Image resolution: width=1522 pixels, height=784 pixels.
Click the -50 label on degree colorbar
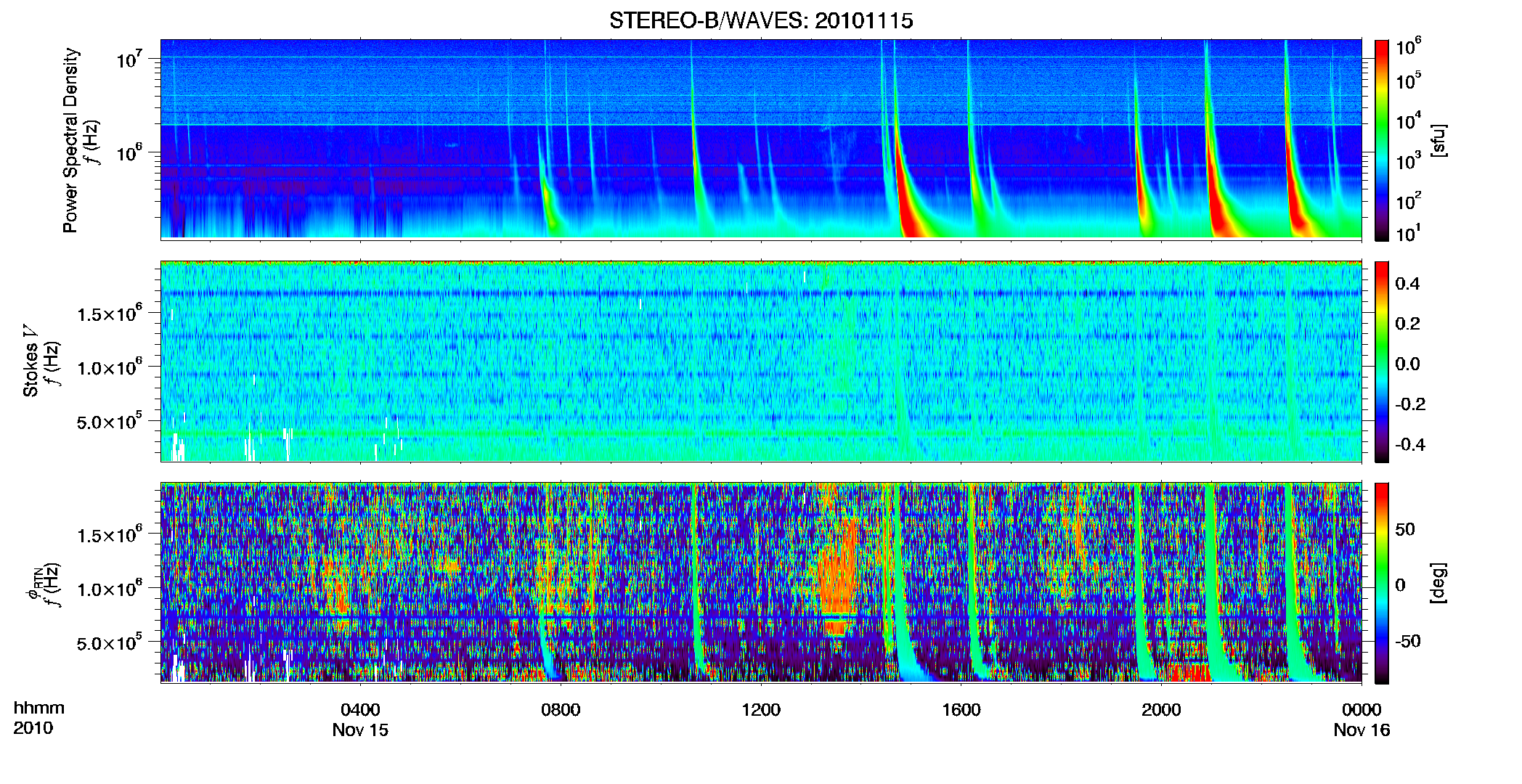coord(1407,641)
